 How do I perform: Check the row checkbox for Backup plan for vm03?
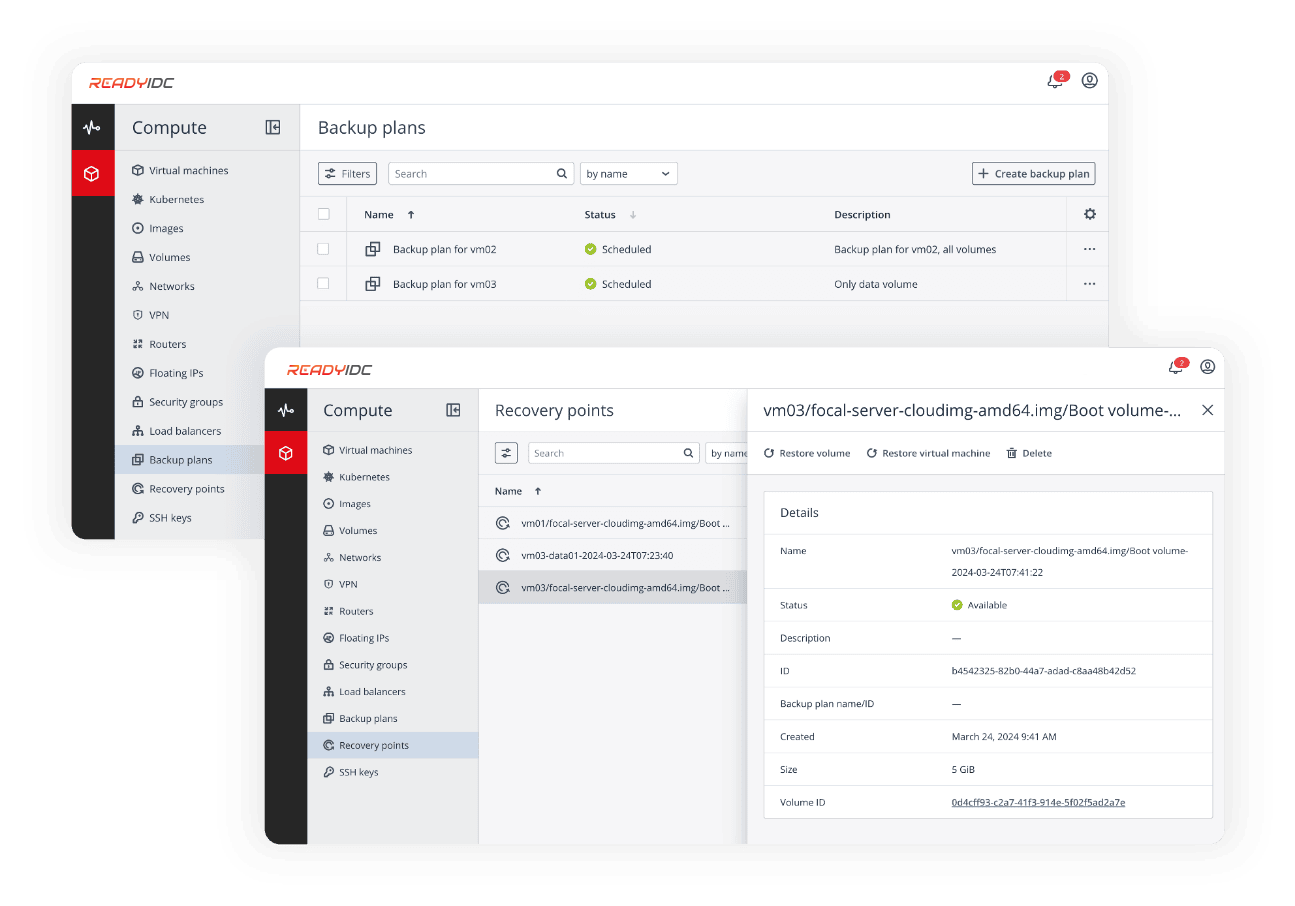click(323, 284)
